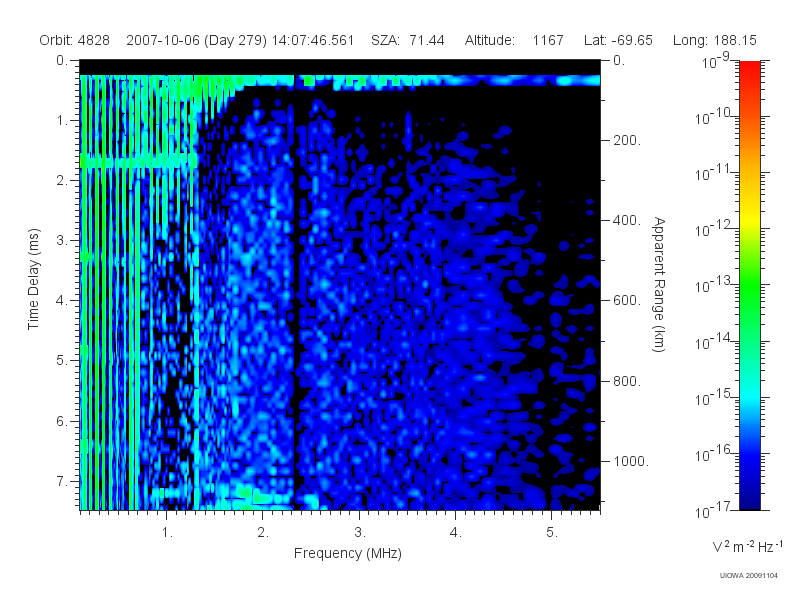
Task: Click the color bar unit label 'V² m⁻² Hz⁻¹'
Action: pyautogui.click(x=747, y=546)
